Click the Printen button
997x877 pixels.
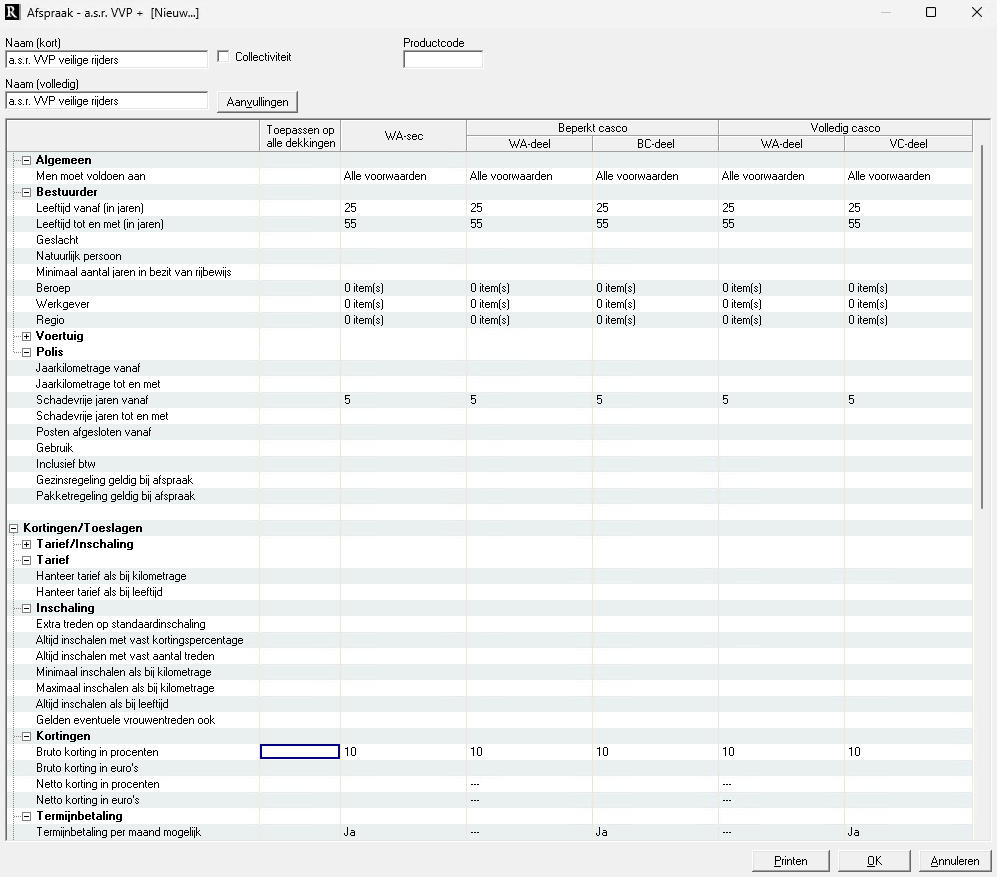point(790,860)
